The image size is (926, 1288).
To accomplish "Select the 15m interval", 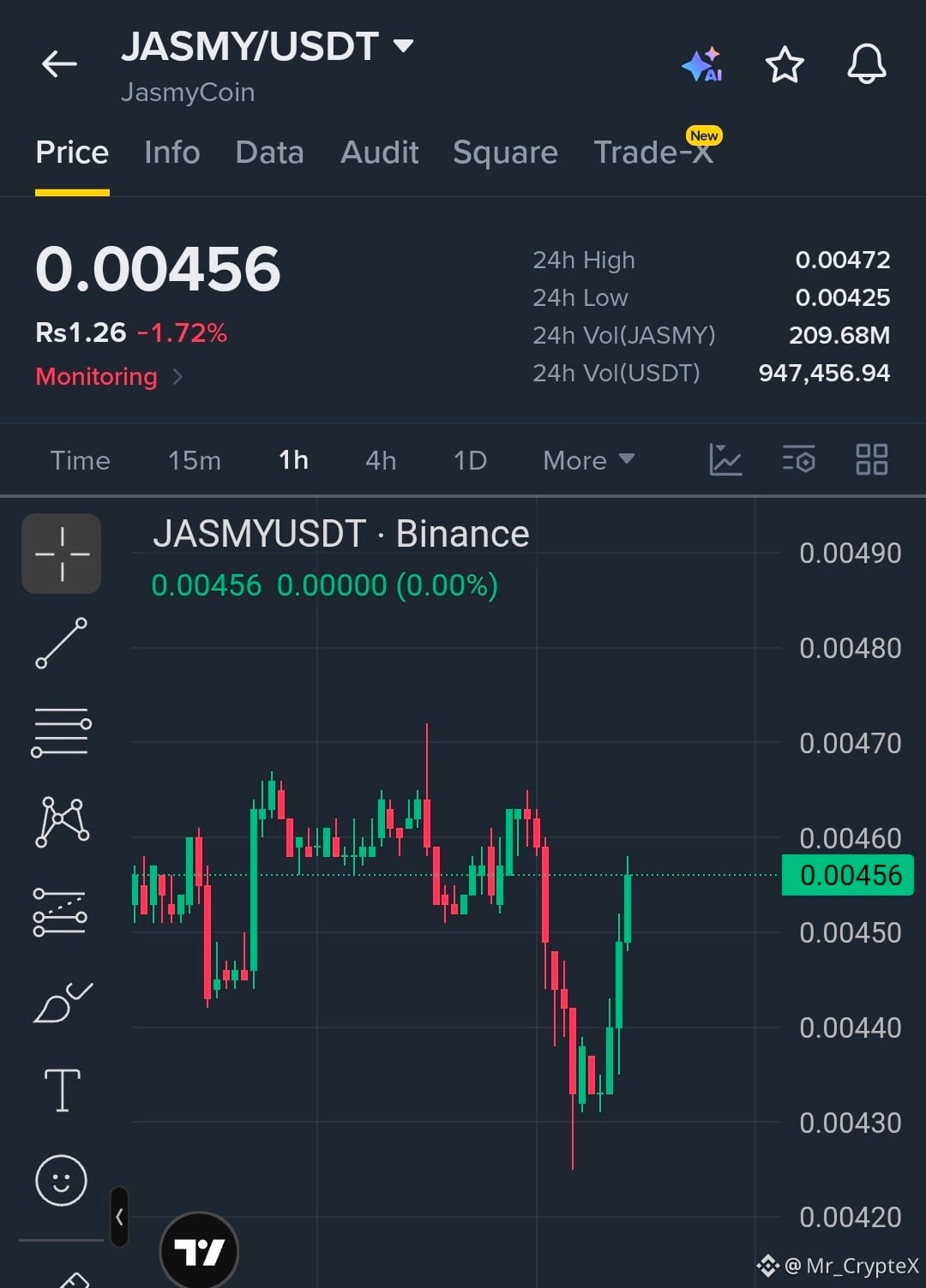I will pos(195,460).
